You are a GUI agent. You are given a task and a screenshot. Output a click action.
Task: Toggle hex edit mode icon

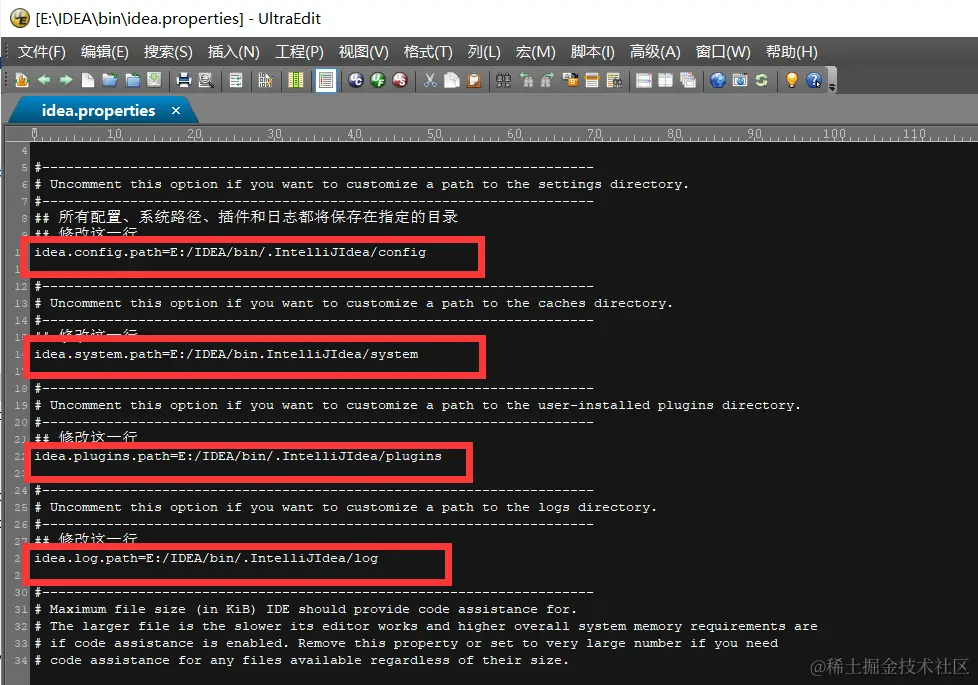click(x=266, y=80)
